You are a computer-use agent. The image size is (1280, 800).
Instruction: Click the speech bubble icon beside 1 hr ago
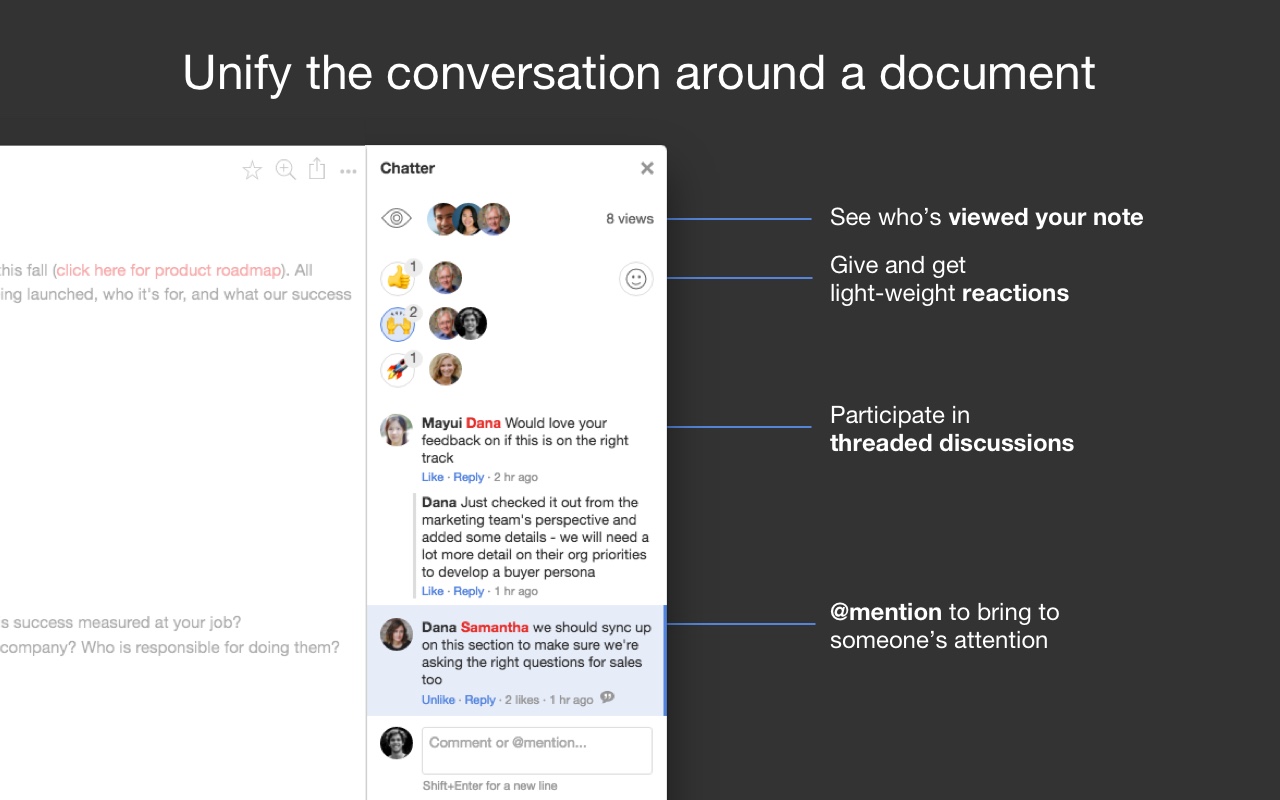coord(607,698)
